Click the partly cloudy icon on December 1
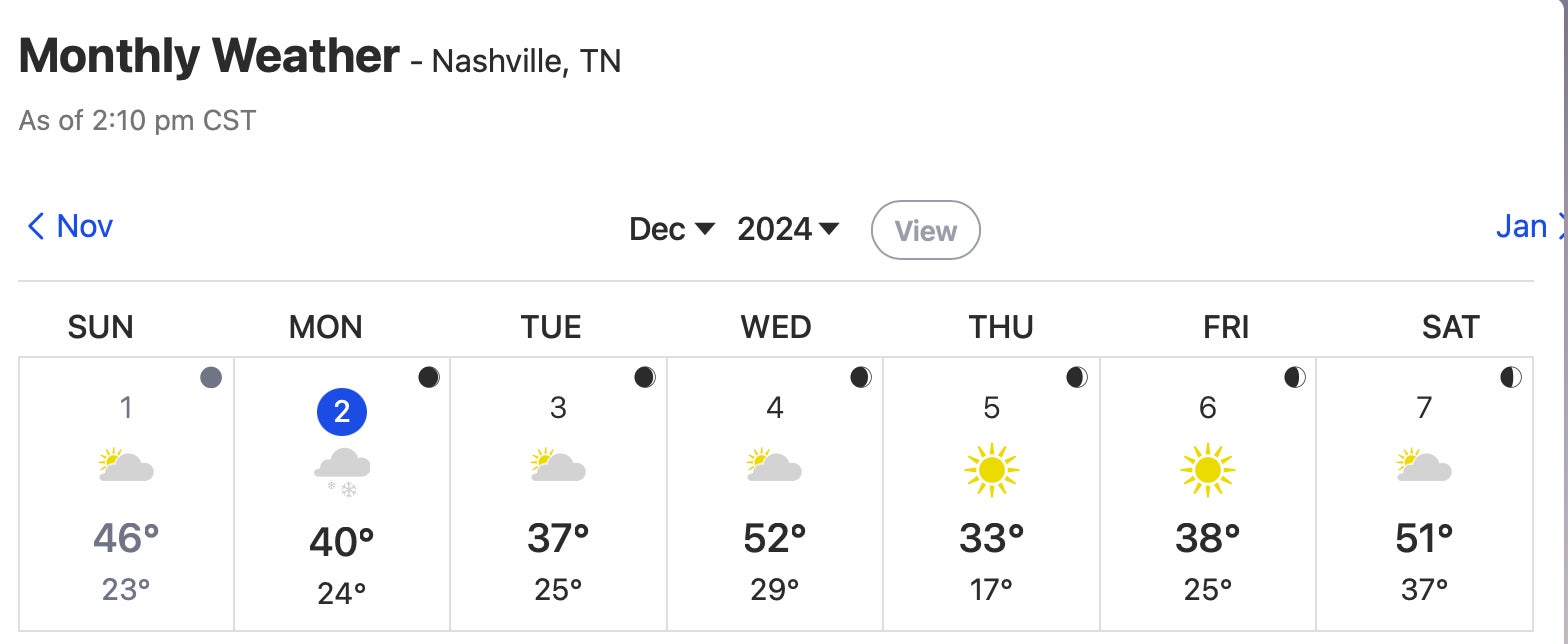This screenshot has width=1568, height=644. pos(126,465)
